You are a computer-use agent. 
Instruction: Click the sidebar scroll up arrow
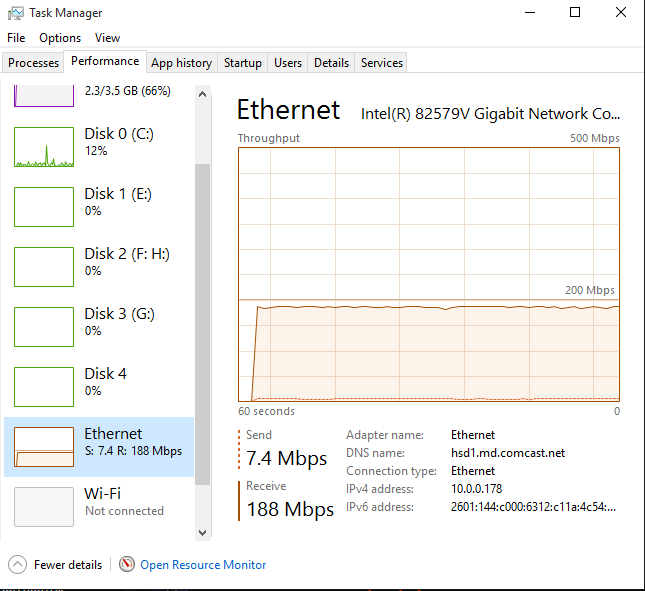point(202,94)
